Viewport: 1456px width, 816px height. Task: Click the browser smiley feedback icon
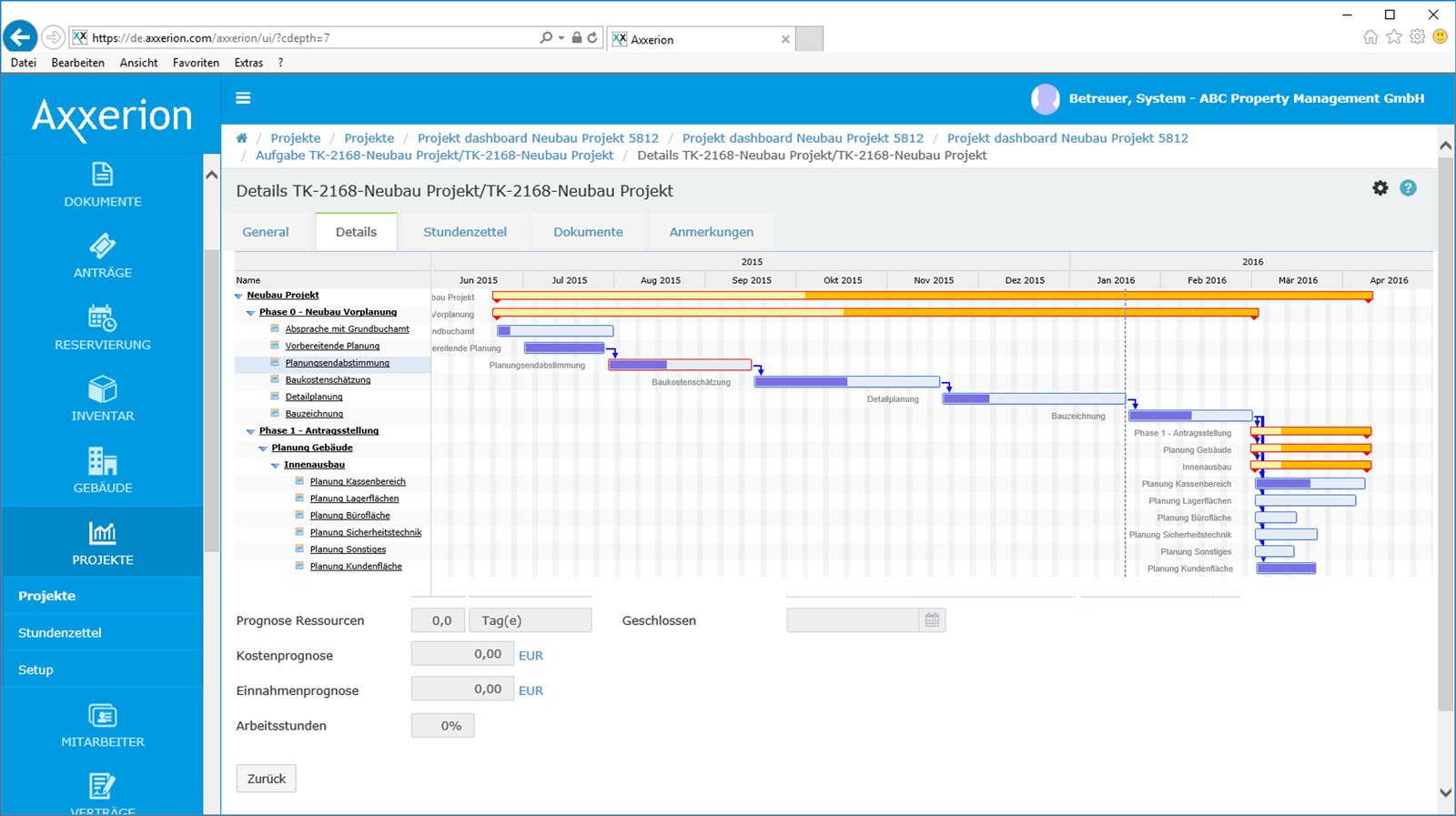point(1440,37)
